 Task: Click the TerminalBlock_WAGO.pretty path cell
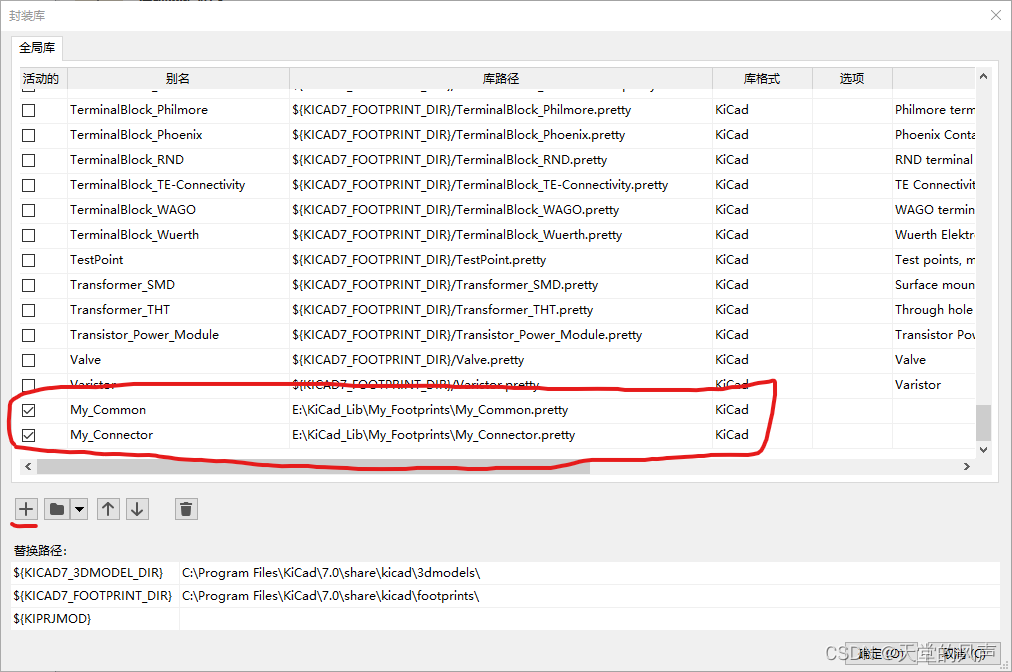tap(501, 210)
